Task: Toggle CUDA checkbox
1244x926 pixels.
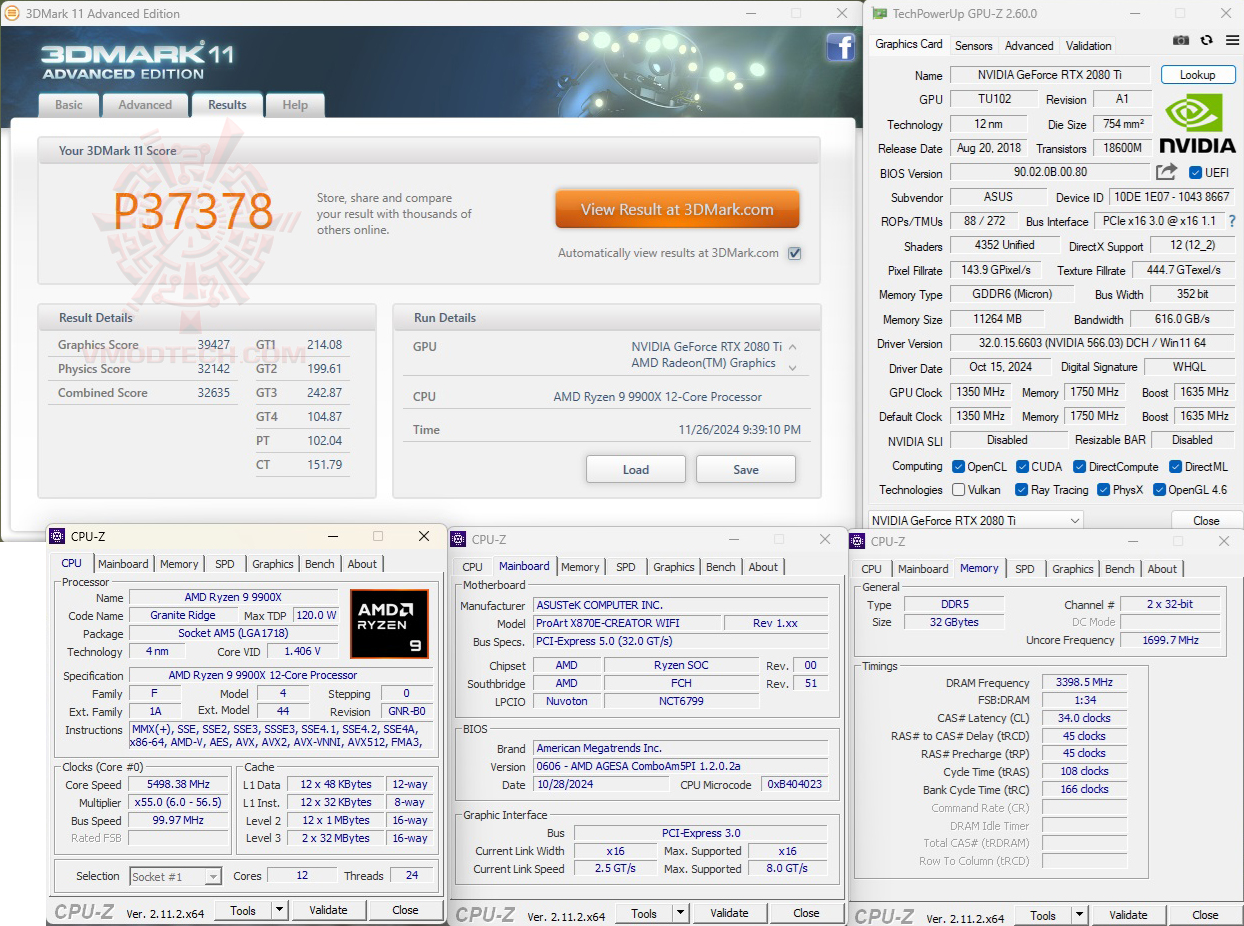Action: pos(1023,467)
